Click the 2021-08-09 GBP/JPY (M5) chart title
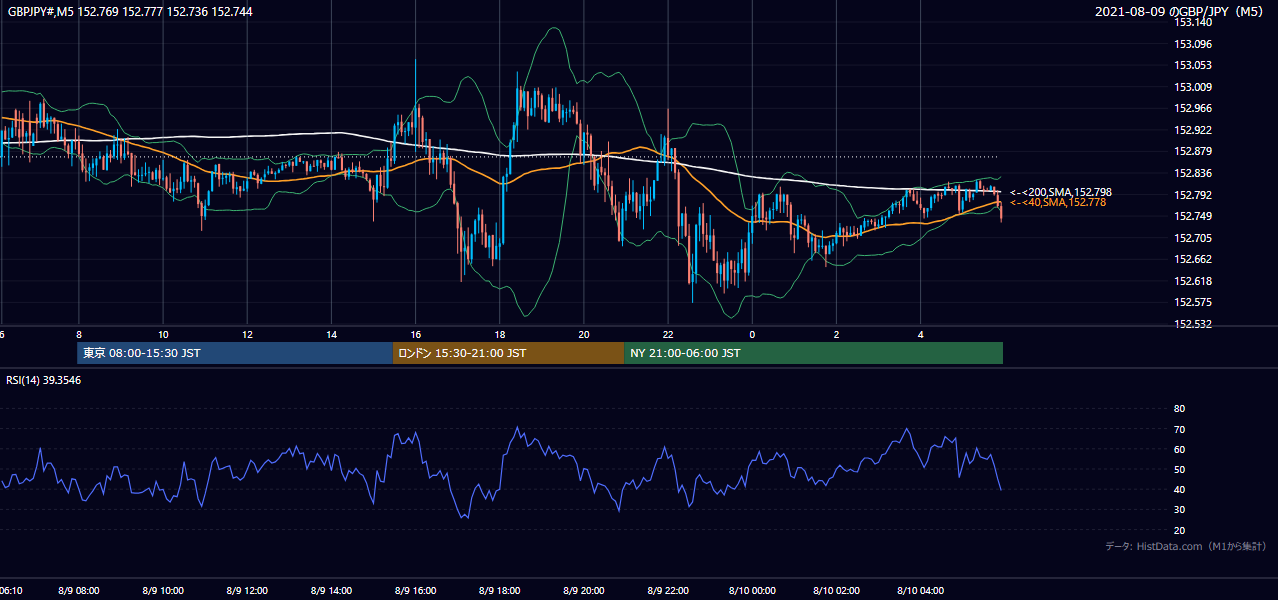Viewport: 1278px width, 600px height. pyautogui.click(x=1179, y=12)
